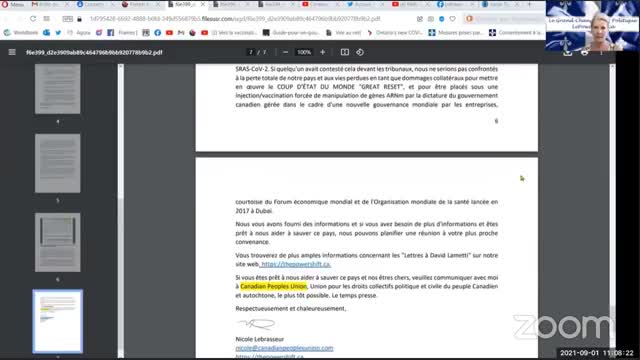Open the Gmail bookmark icon
The width and height of the screenshot is (640, 360).
pos(181,33)
